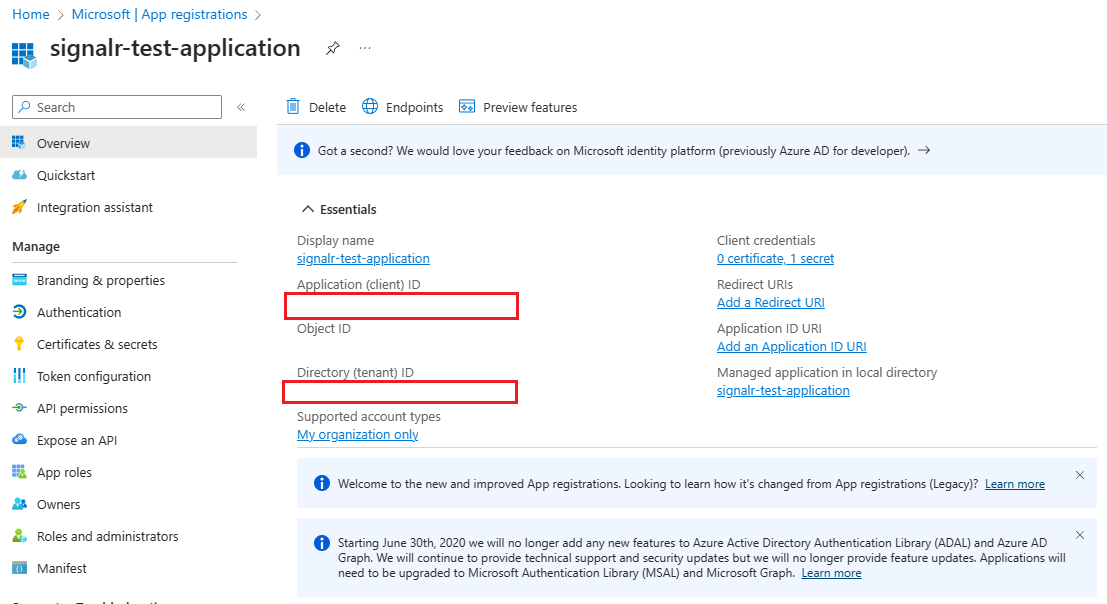Pin this app registration to dashboard
1107x604 pixels.
pos(332,47)
